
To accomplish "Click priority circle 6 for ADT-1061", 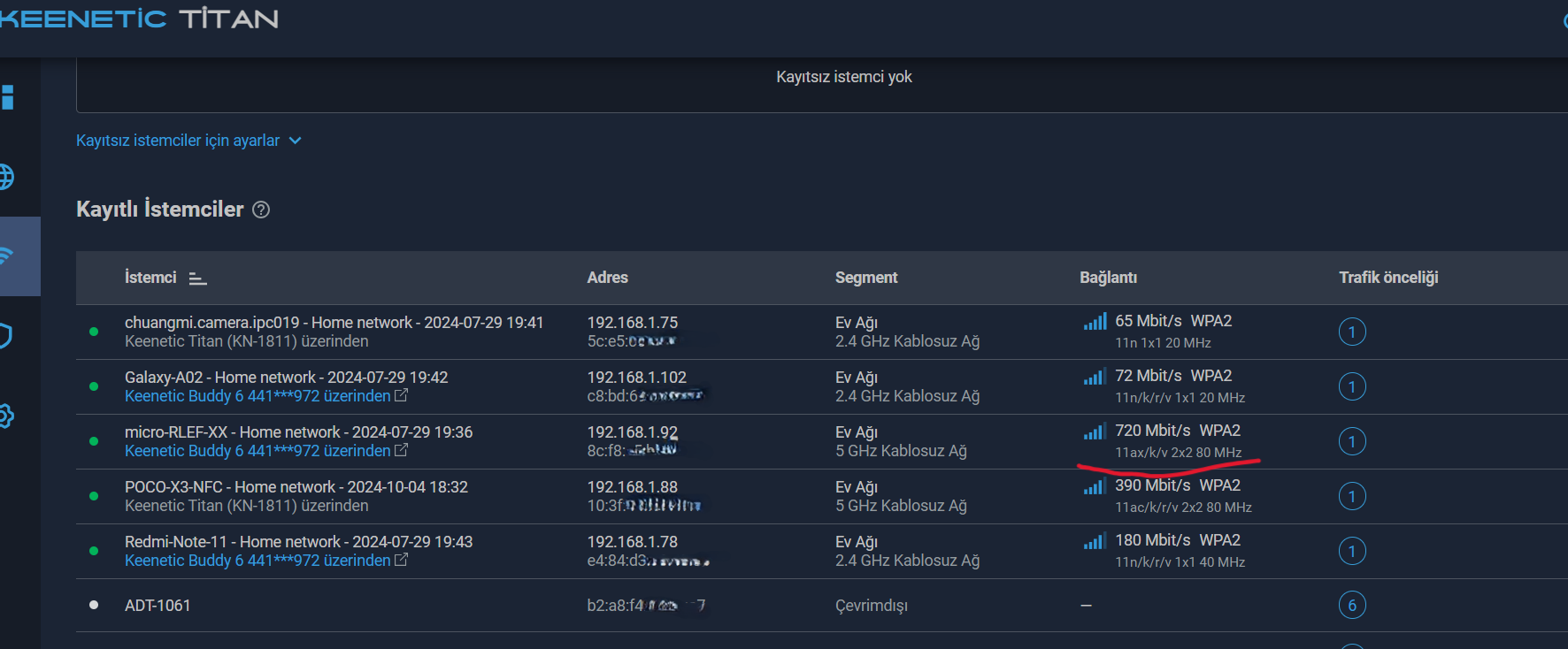I will (1352, 605).
